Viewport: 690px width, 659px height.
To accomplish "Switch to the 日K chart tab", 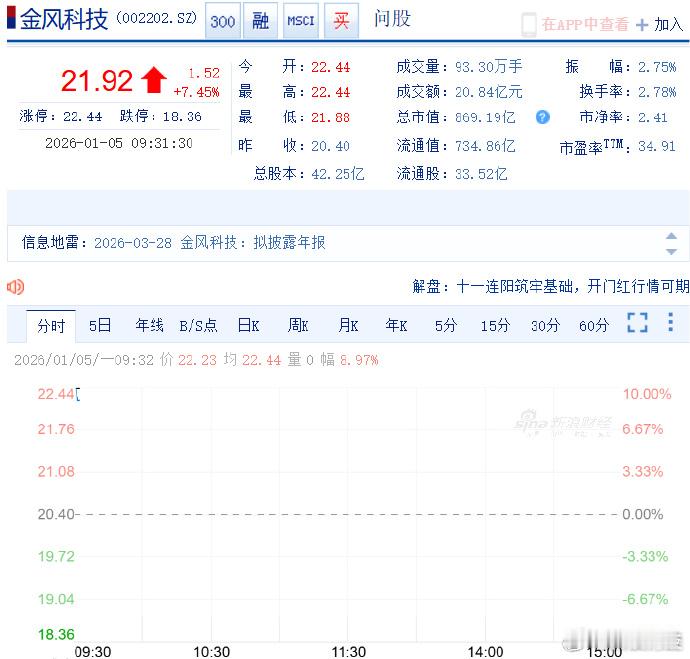I will (x=248, y=326).
